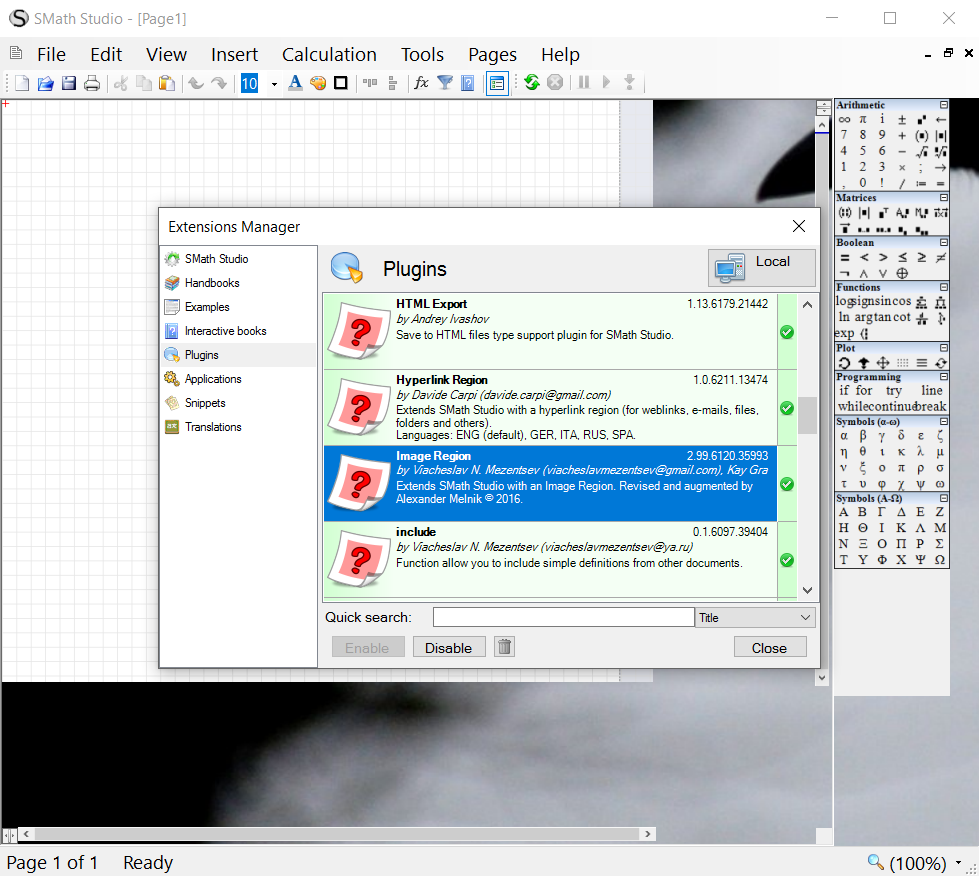
Task: Select the infinity symbol in the Arithmetic palette
Action: click(x=845, y=119)
